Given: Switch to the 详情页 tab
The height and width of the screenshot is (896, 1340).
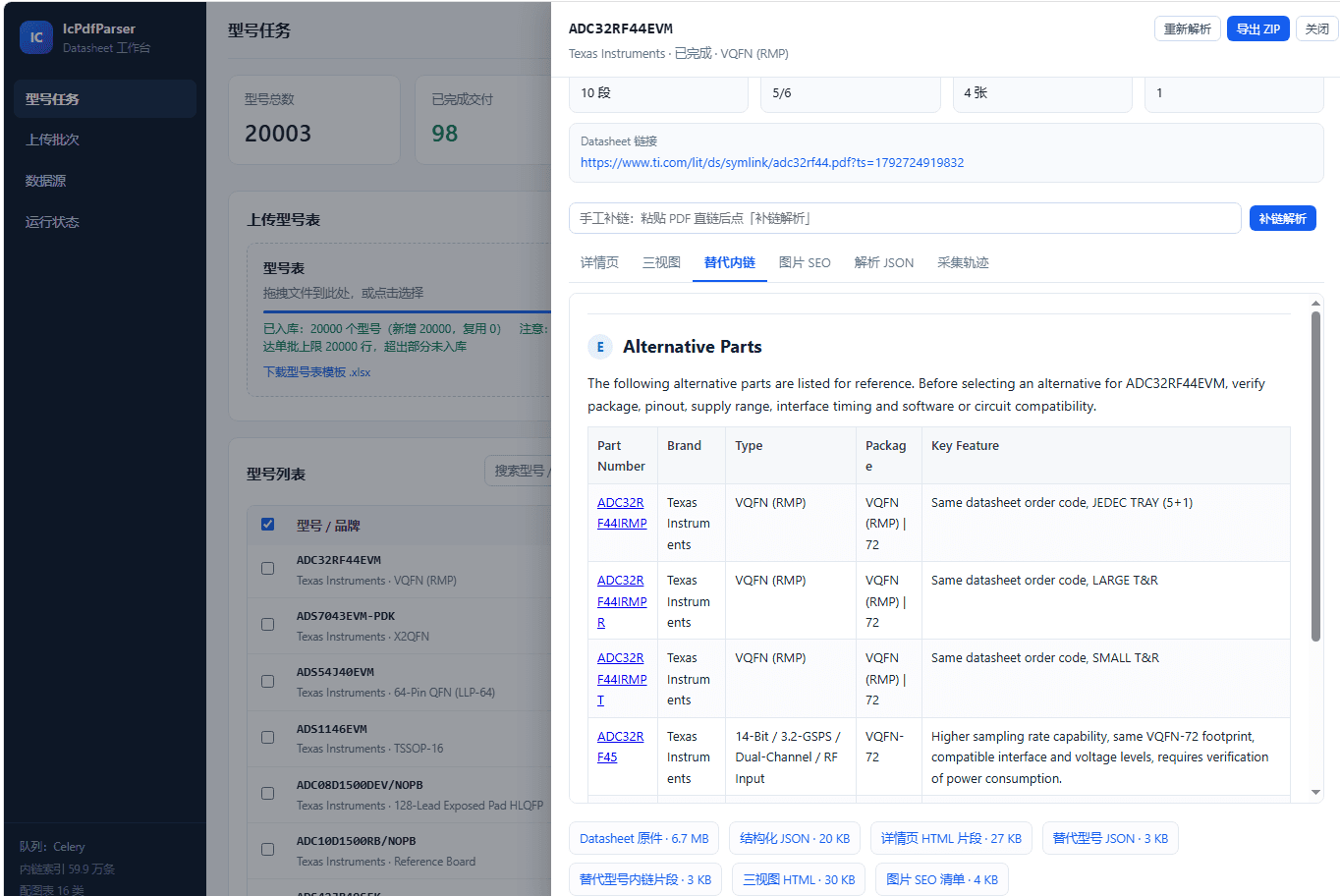Looking at the screenshot, I should point(599,262).
